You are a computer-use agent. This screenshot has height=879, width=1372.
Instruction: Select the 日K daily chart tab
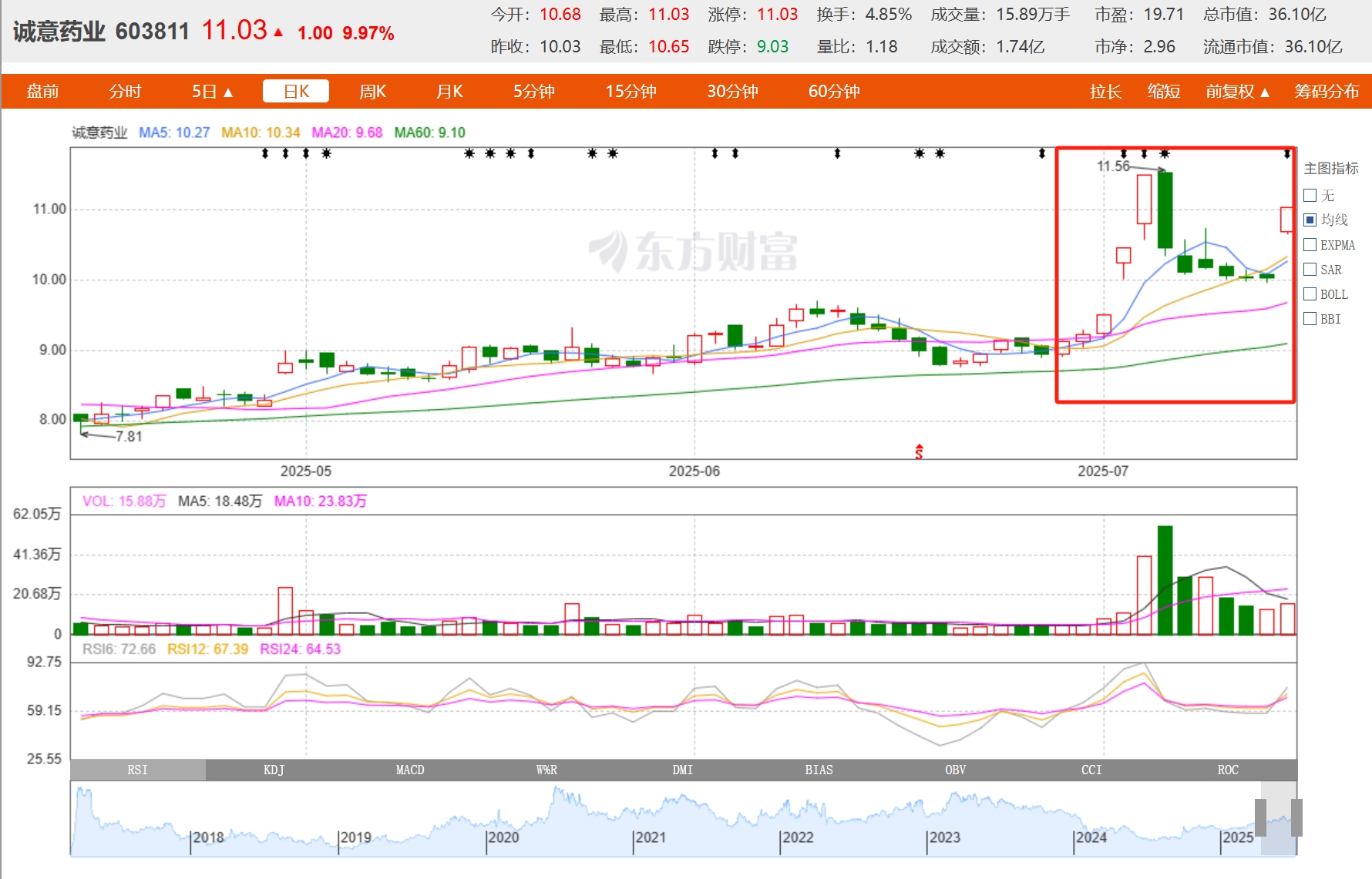tap(296, 92)
